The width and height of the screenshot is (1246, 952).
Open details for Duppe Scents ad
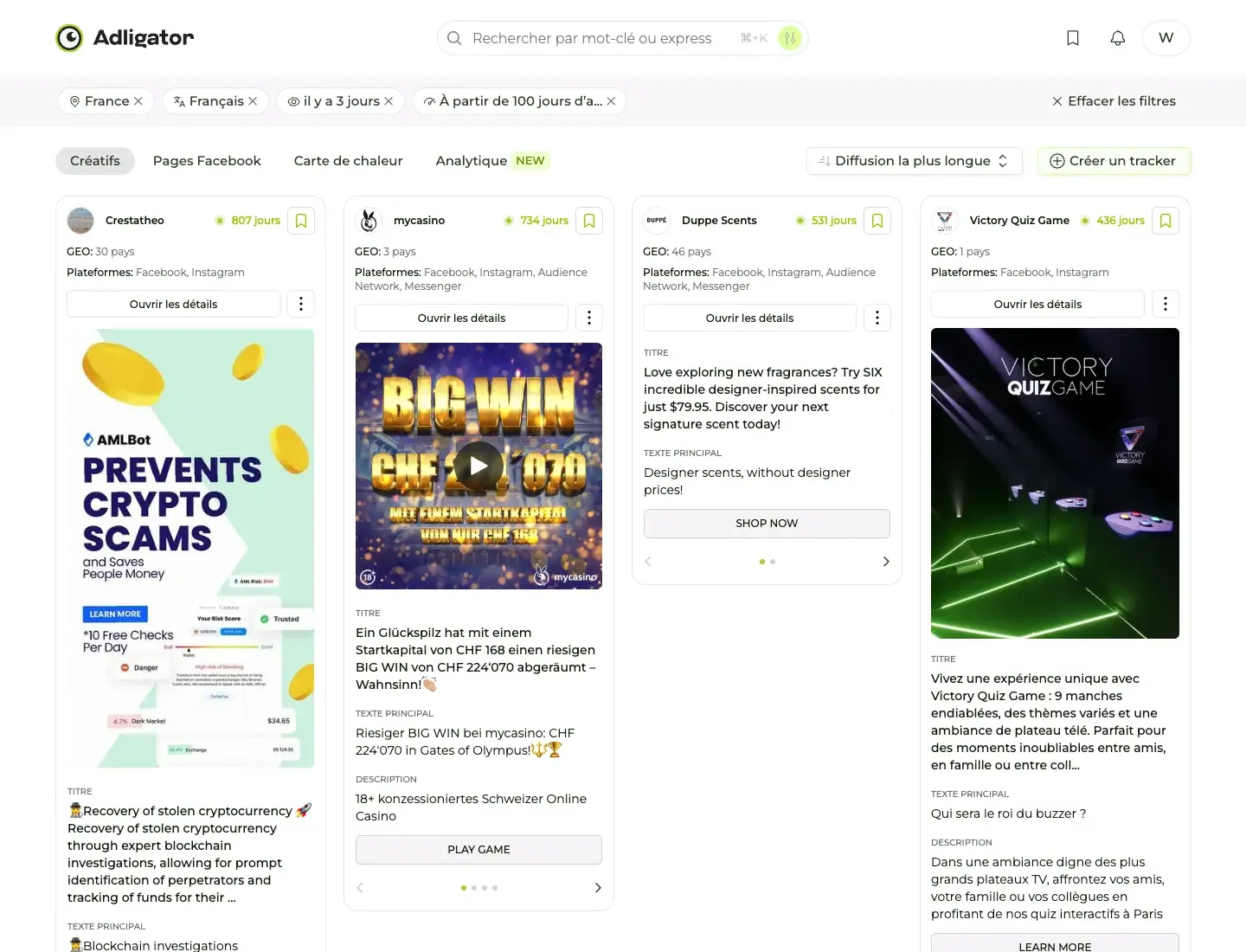click(x=749, y=318)
